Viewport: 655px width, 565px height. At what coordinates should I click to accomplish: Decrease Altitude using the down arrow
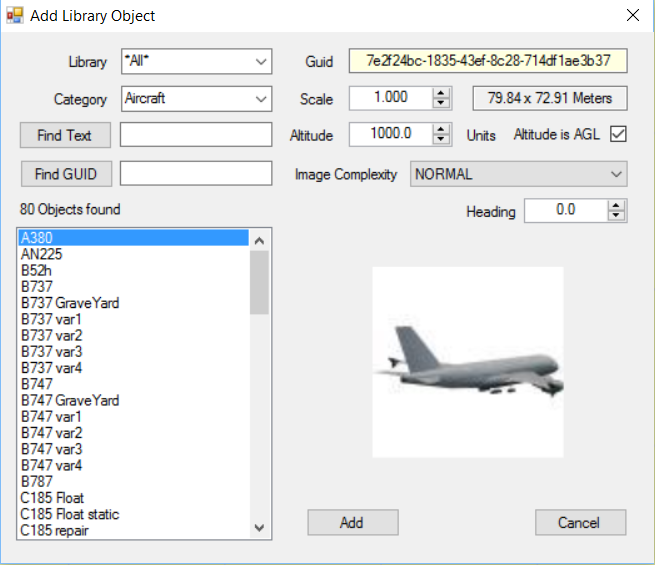(441, 140)
